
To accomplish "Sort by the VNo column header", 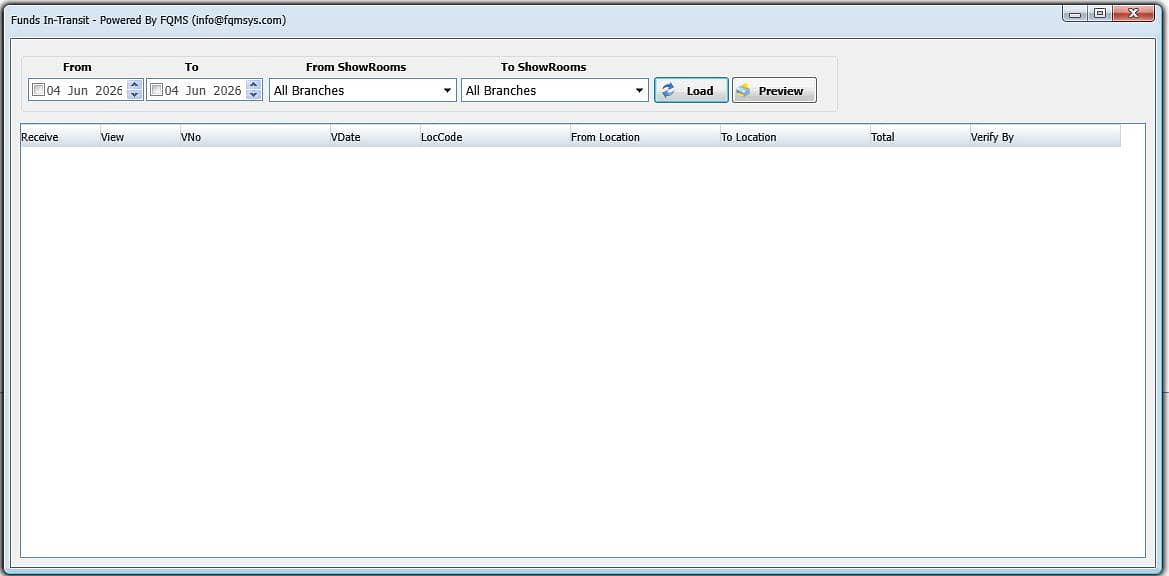I will (255, 137).
